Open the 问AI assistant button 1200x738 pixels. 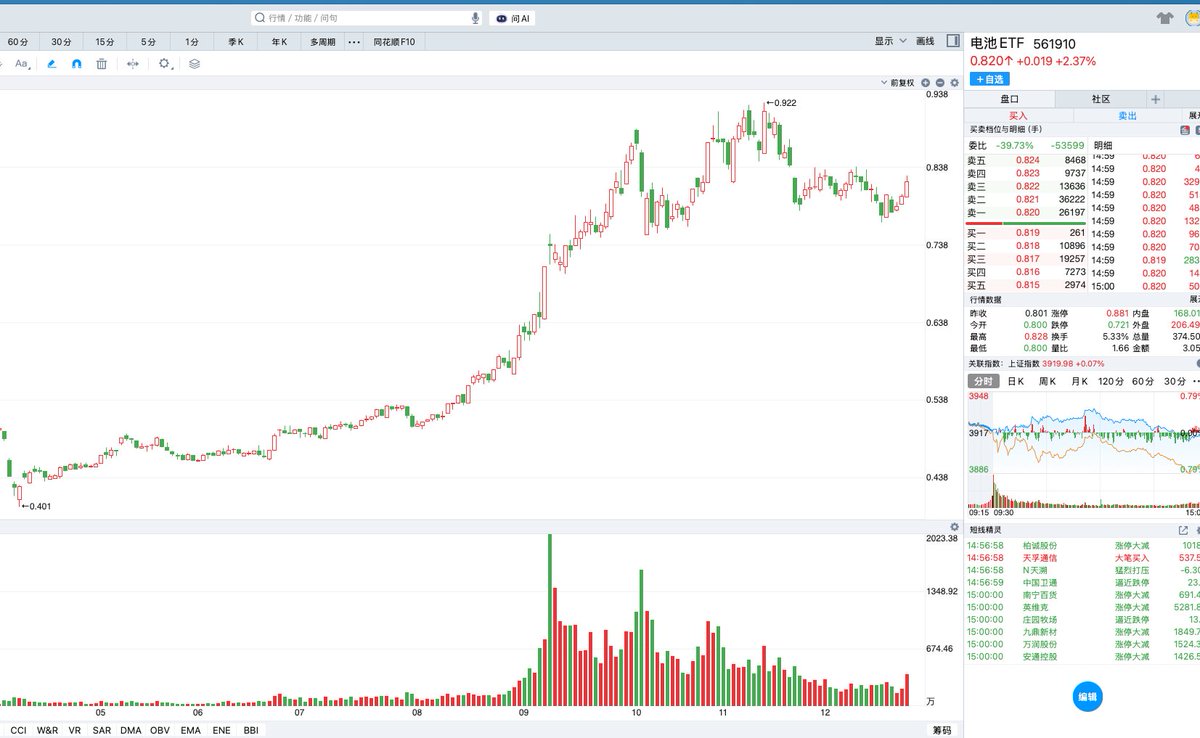coord(512,18)
